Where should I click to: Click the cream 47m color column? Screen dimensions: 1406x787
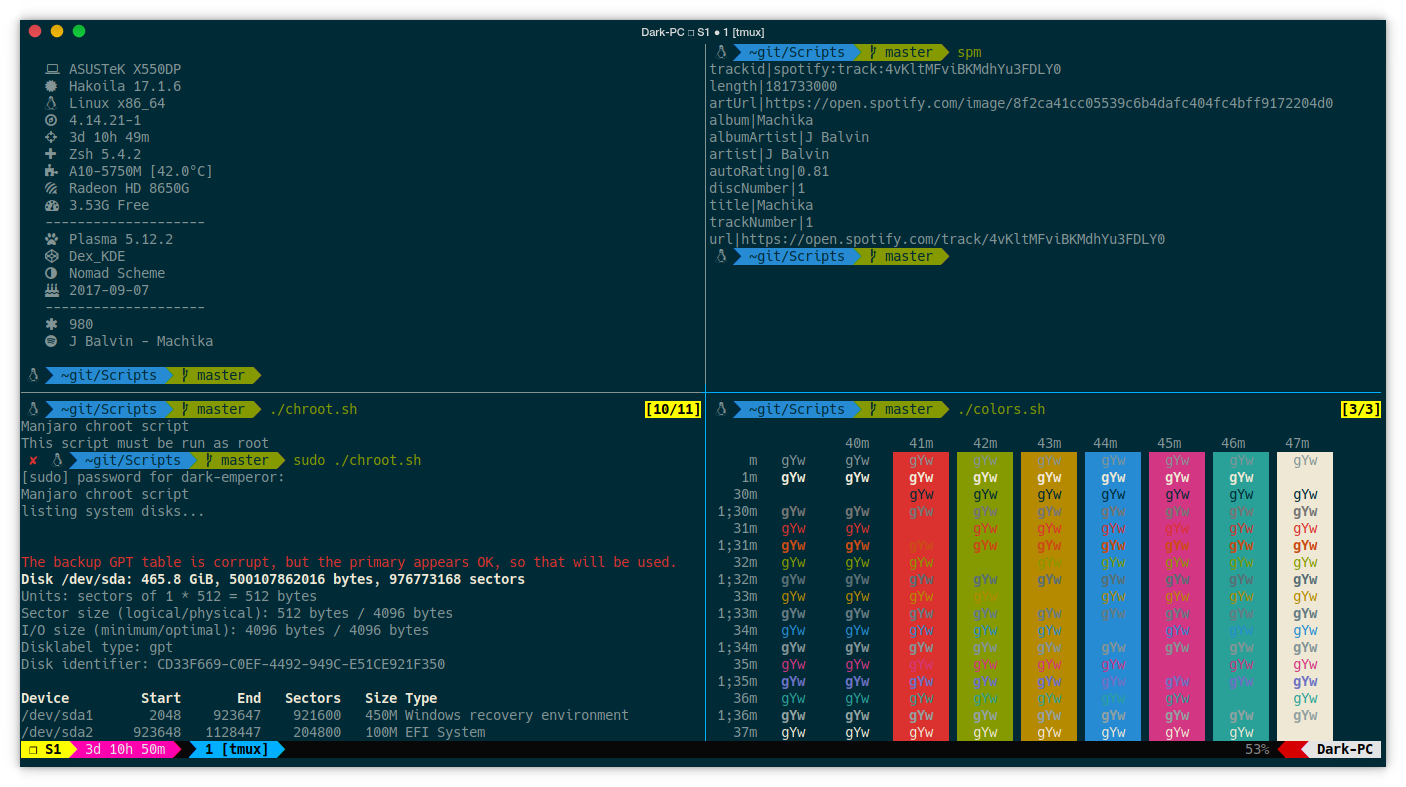tap(1305, 597)
